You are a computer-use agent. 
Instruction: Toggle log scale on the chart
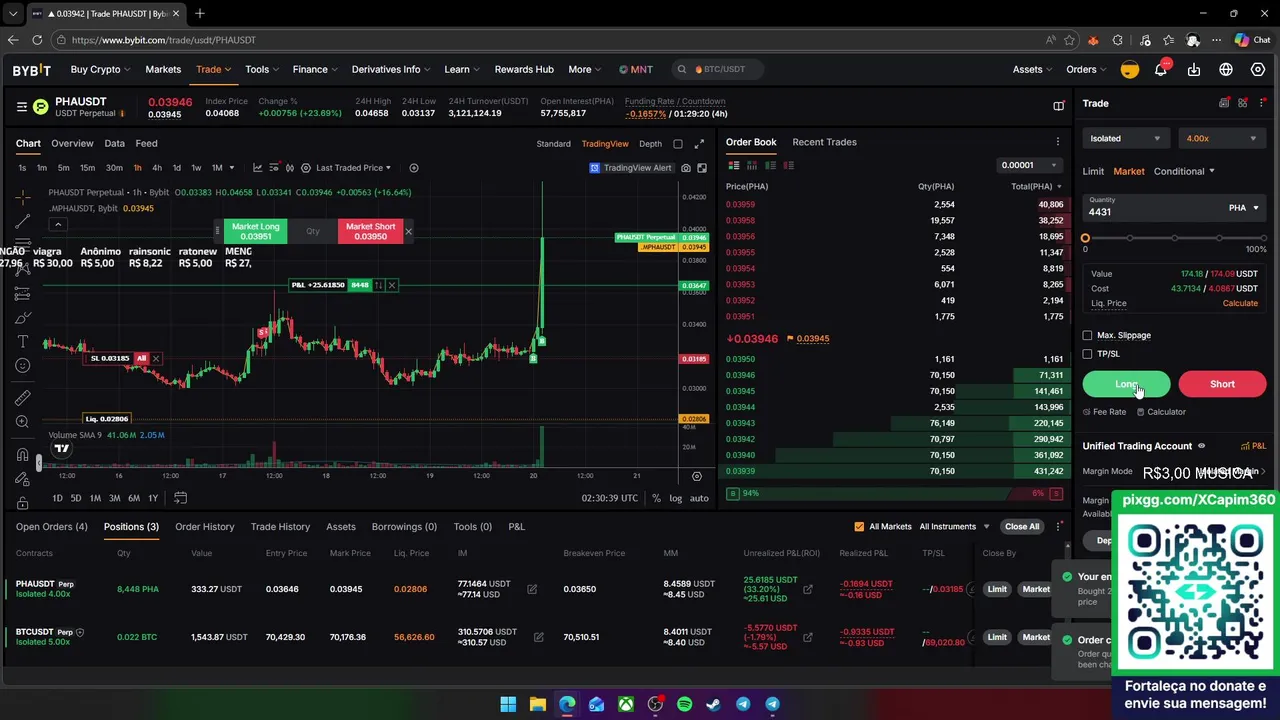click(x=676, y=498)
